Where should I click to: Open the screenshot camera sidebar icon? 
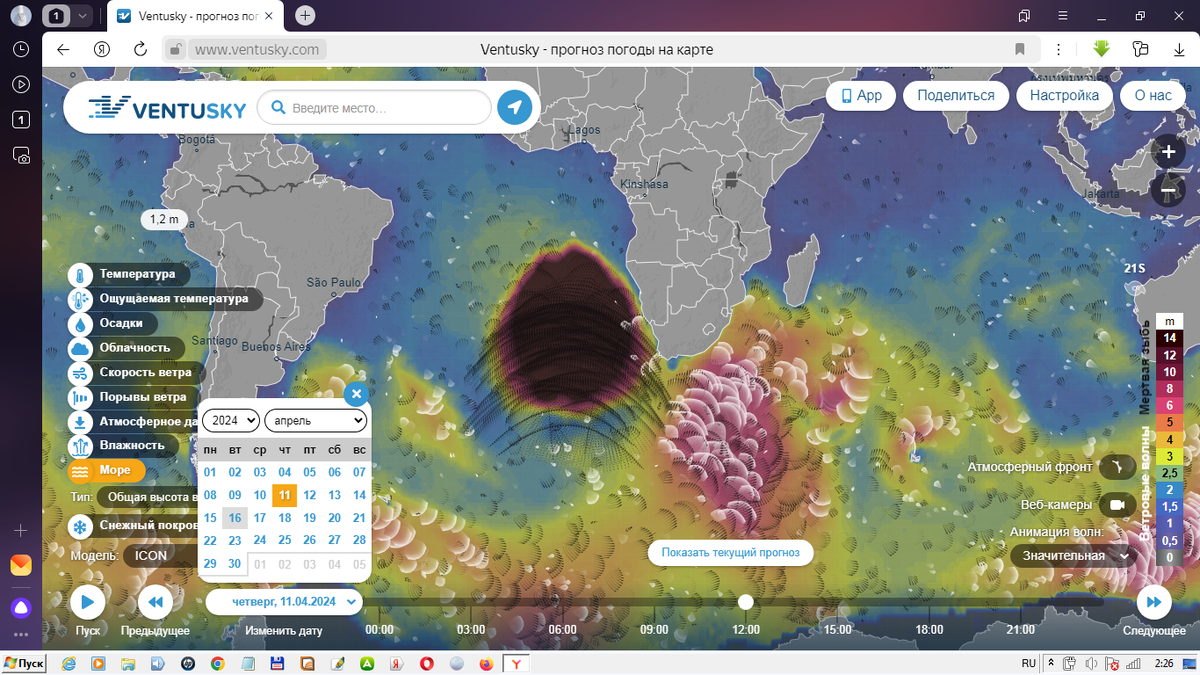point(20,155)
